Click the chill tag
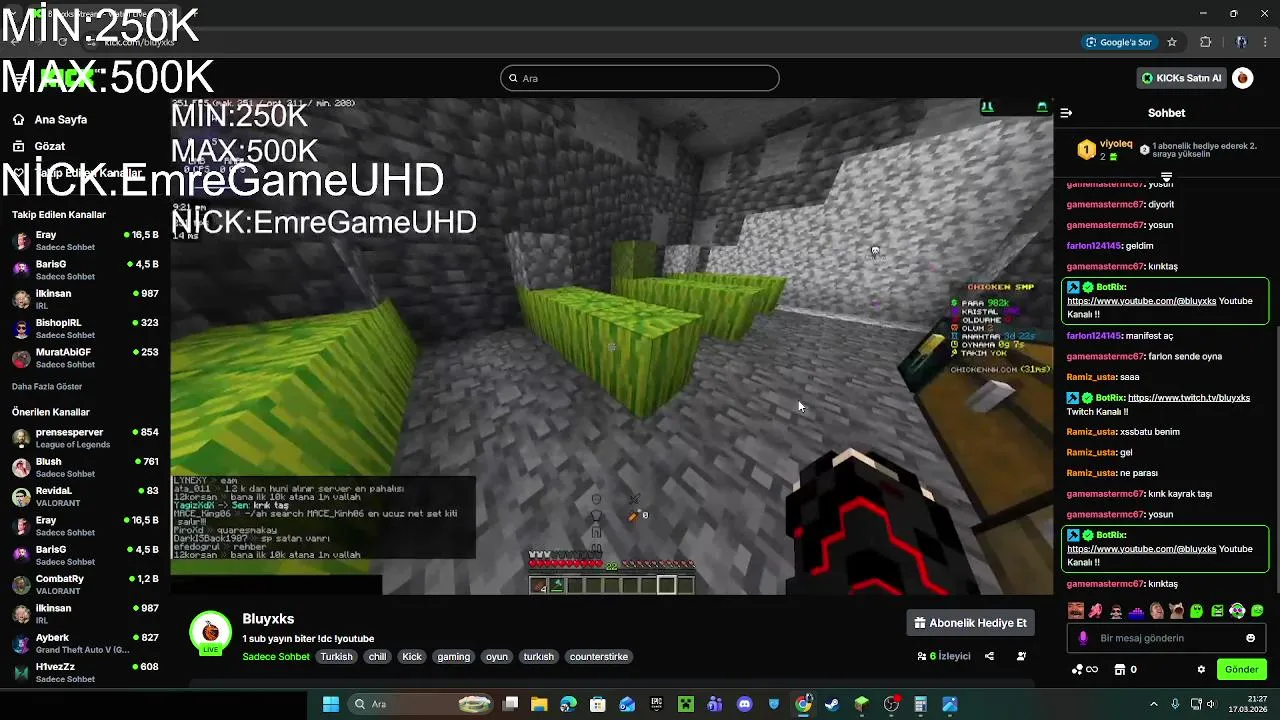This screenshot has height=720, width=1280. (377, 657)
